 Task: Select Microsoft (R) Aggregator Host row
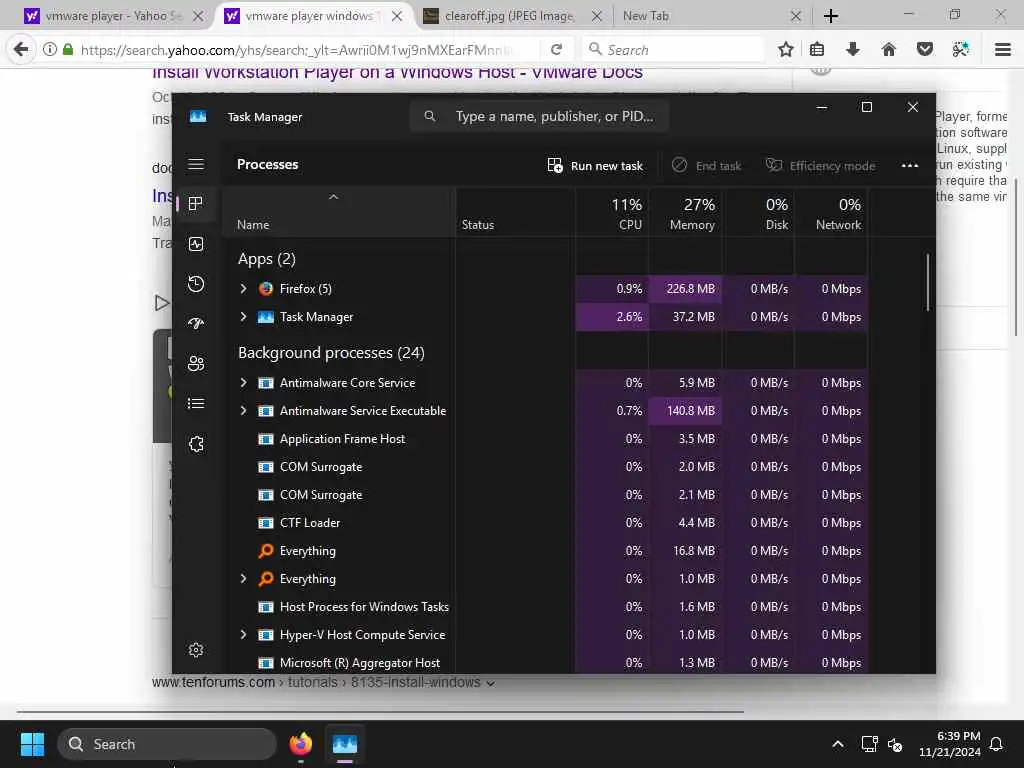point(546,663)
